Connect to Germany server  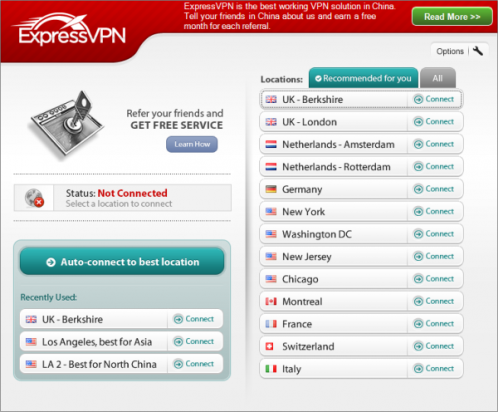point(434,189)
